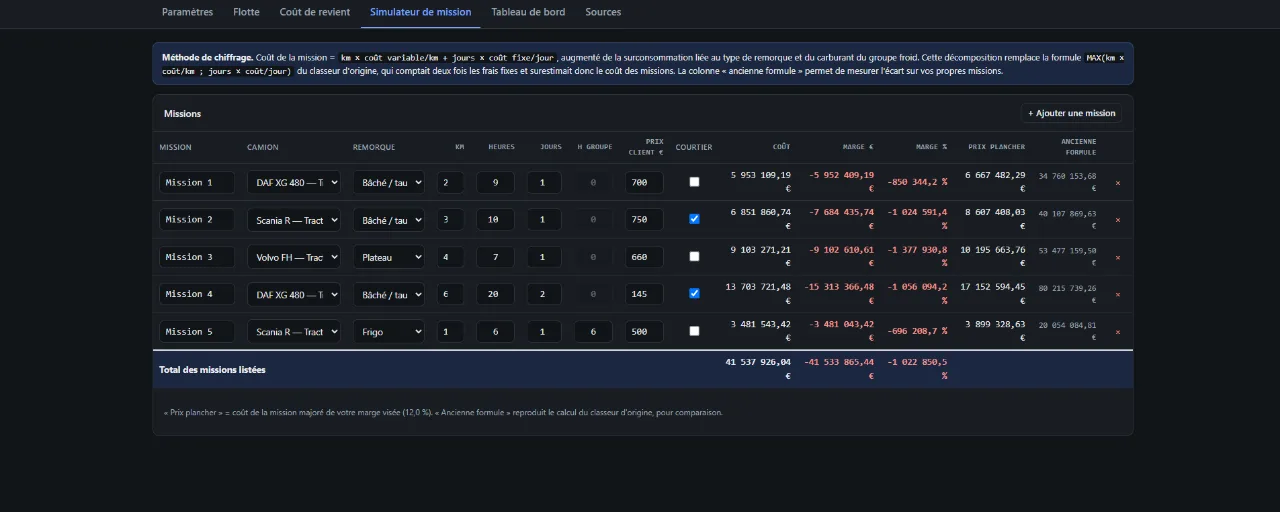Open camion dropdown for Mission 4

[293, 294]
